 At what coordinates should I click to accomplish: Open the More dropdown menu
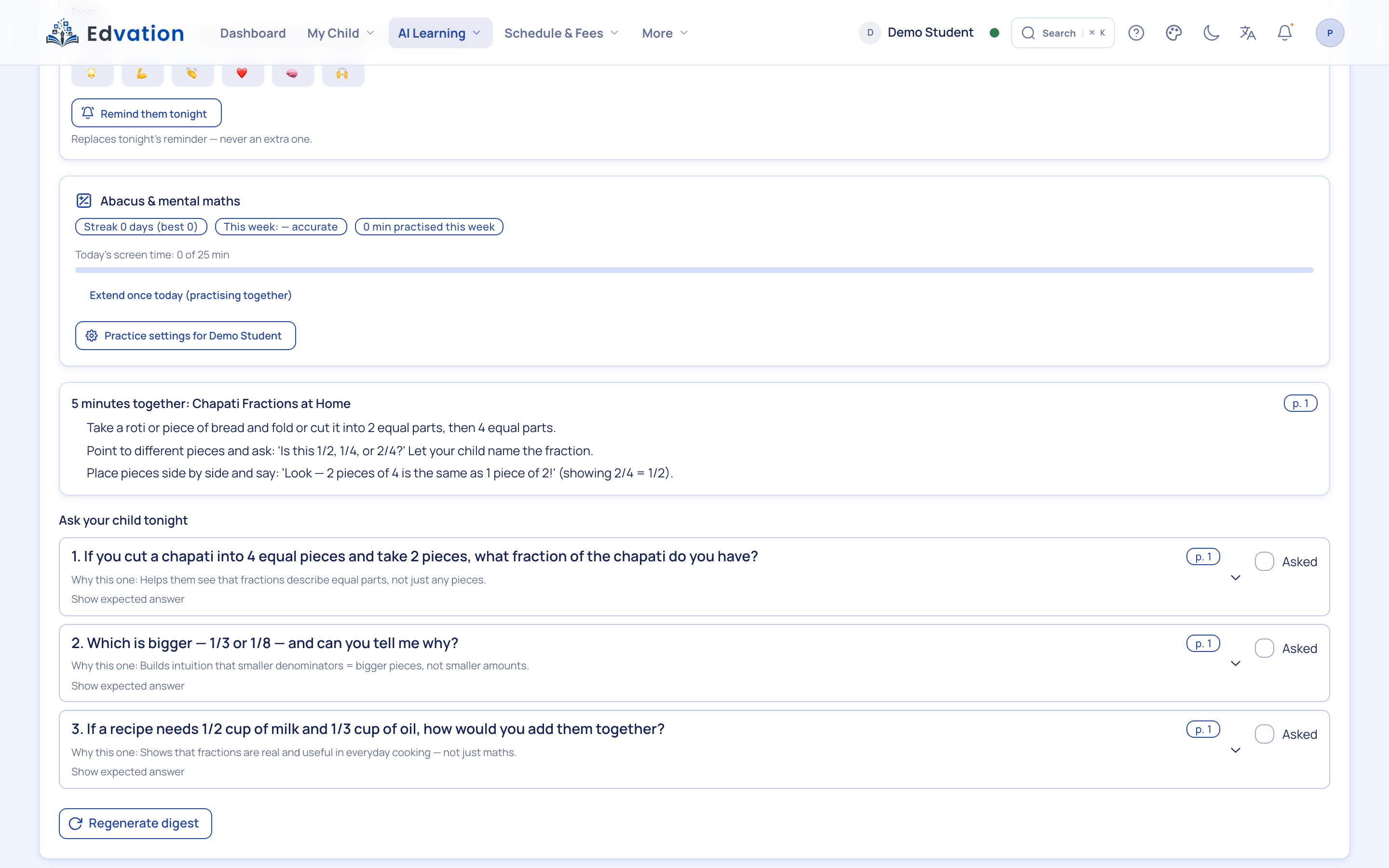tap(665, 33)
